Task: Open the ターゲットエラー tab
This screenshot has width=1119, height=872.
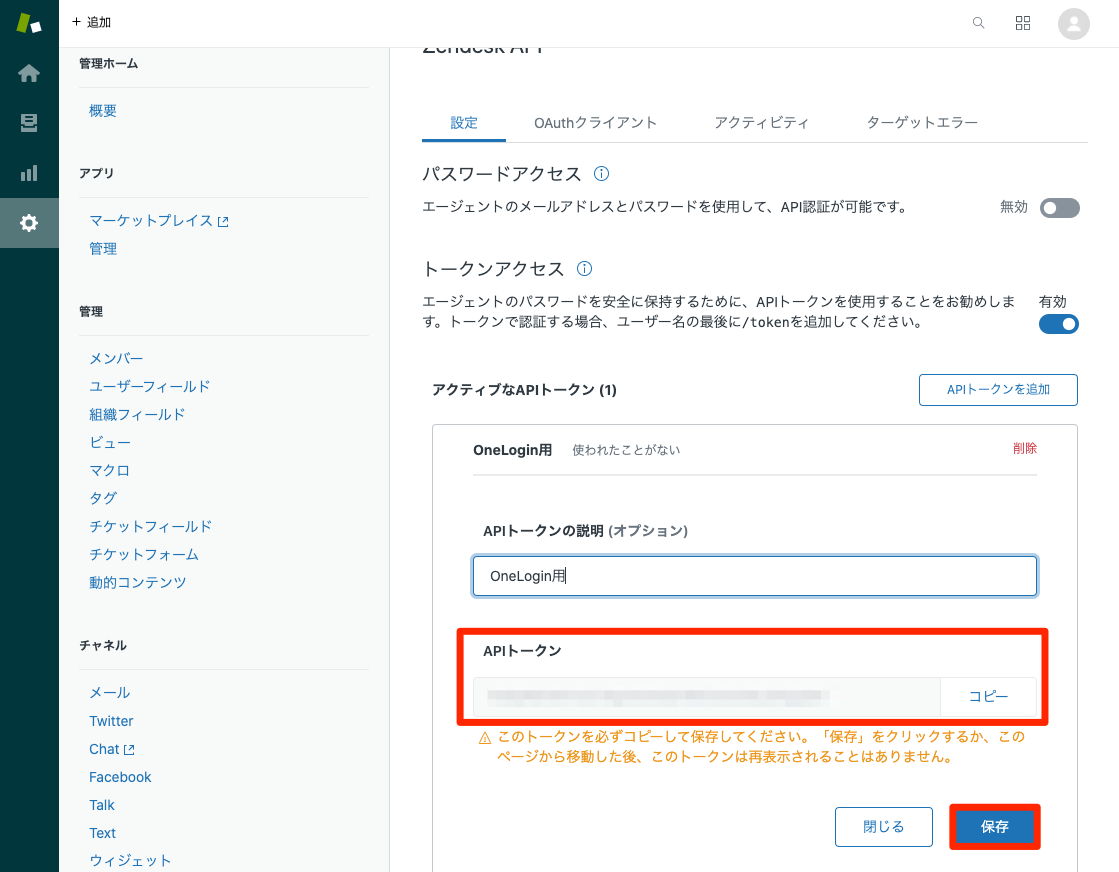Action: pyautogui.click(x=922, y=123)
